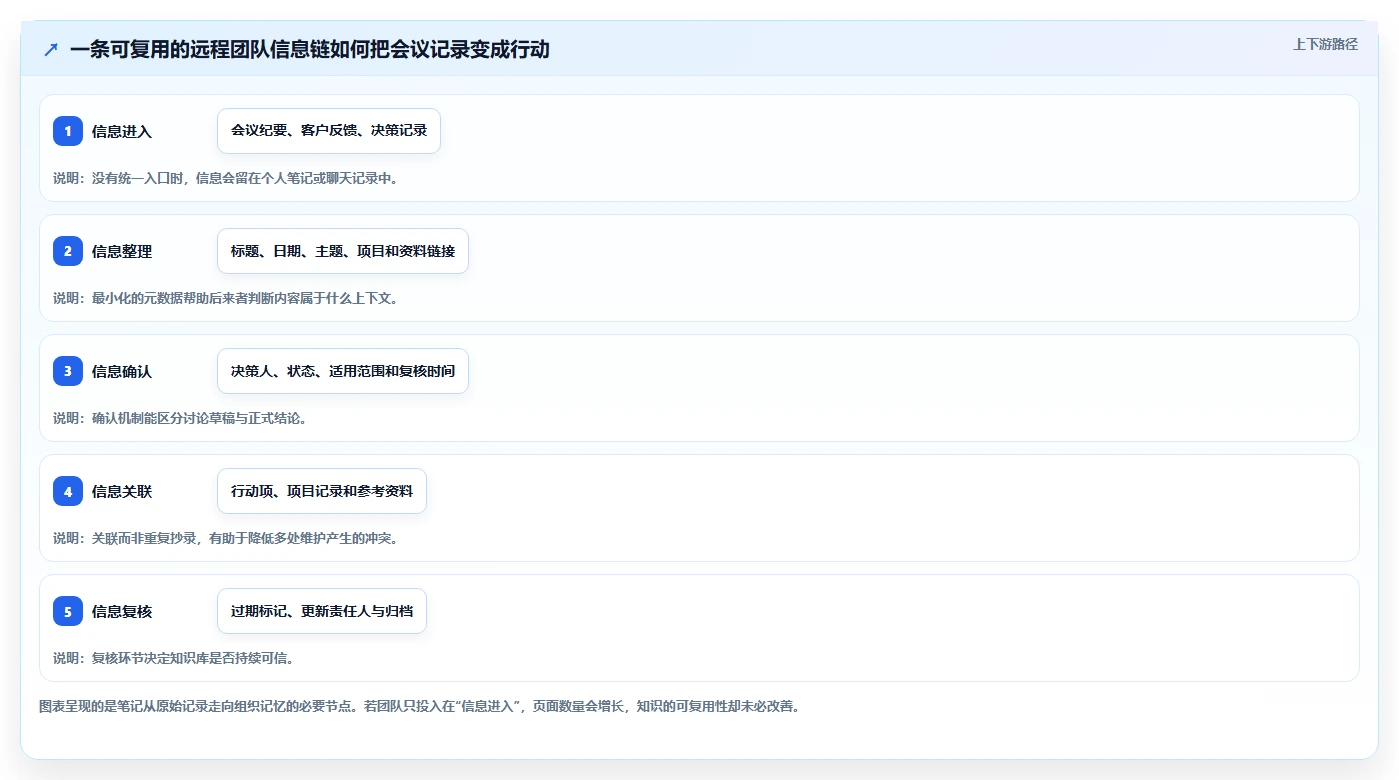Click the 信息确认 stage label
This screenshot has height=780, width=1399.
(x=122, y=371)
